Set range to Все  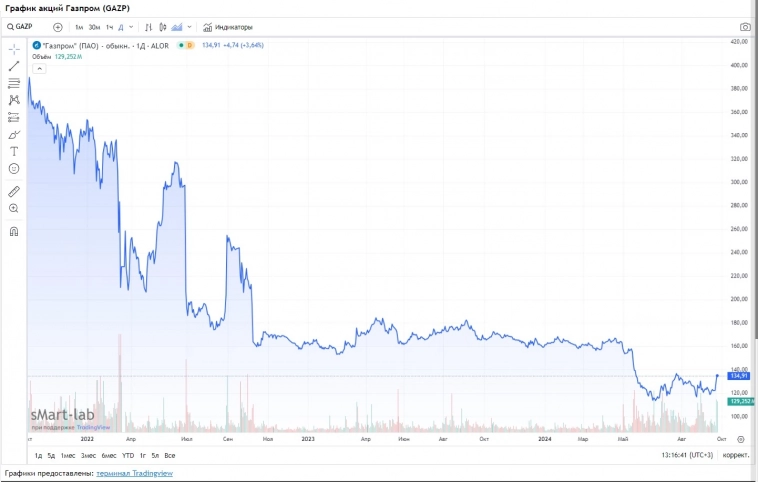[x=170, y=455]
